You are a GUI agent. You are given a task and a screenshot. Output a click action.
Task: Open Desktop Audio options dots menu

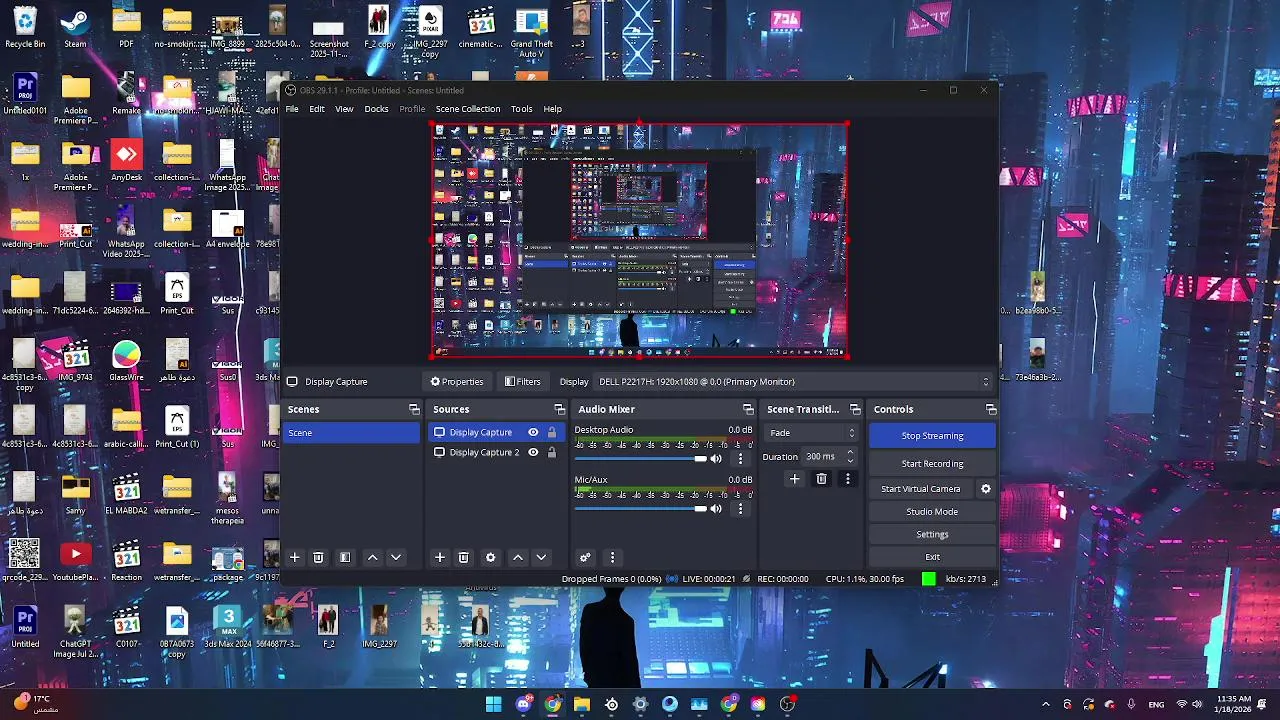740,459
